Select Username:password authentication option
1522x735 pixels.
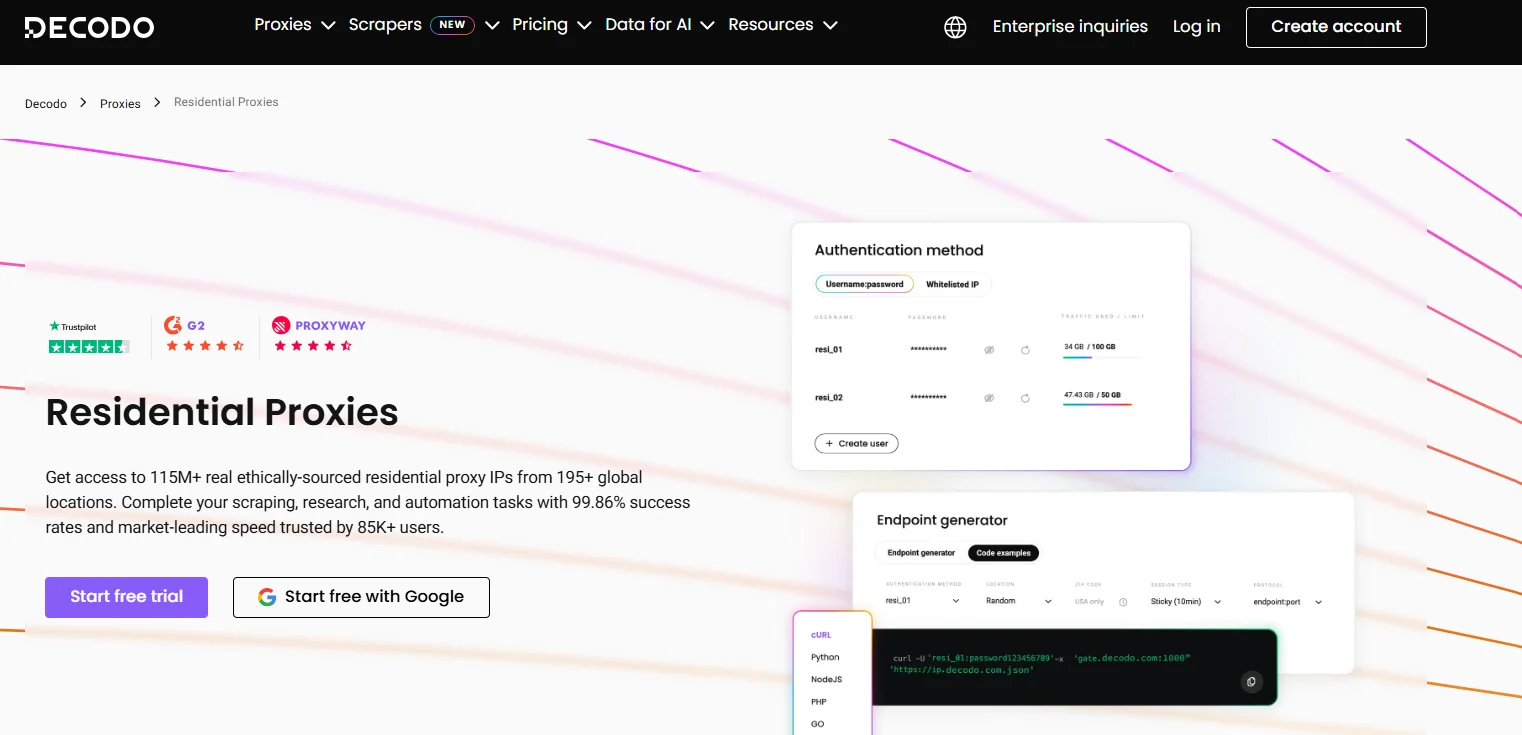(x=864, y=284)
